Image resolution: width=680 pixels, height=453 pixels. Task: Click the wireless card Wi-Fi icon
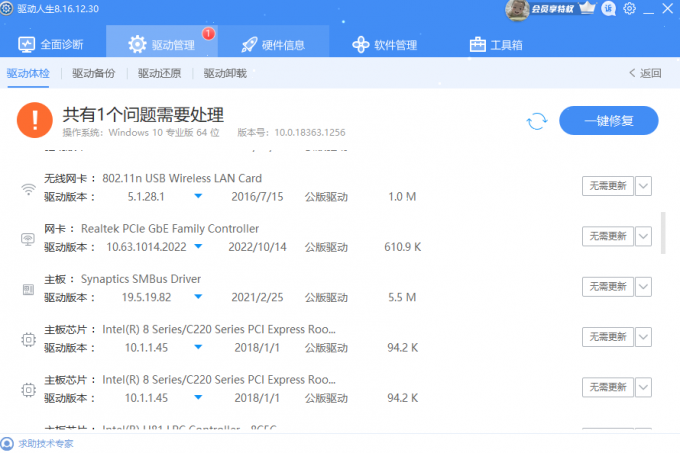pyautogui.click(x=29, y=189)
